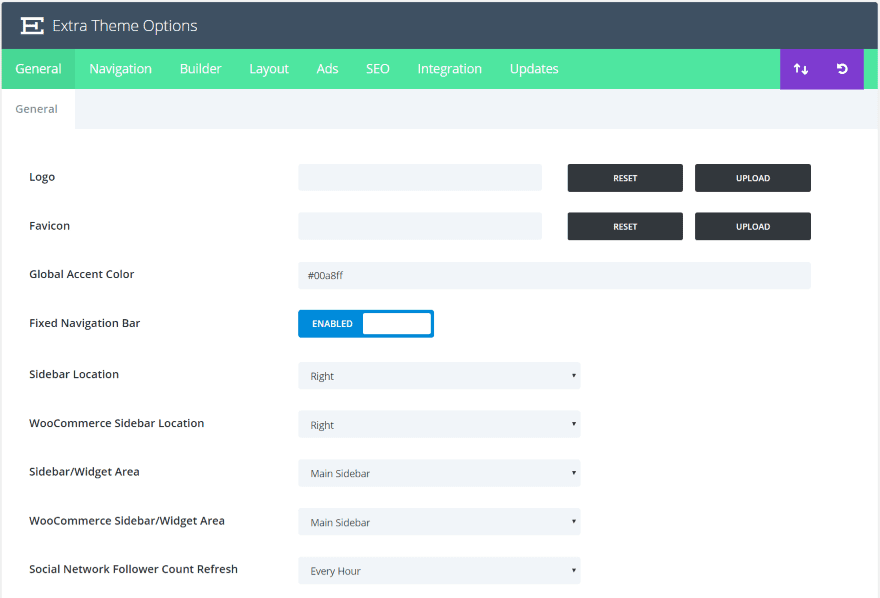Select the Ads tab
The width and height of the screenshot is (880, 598).
(x=327, y=69)
